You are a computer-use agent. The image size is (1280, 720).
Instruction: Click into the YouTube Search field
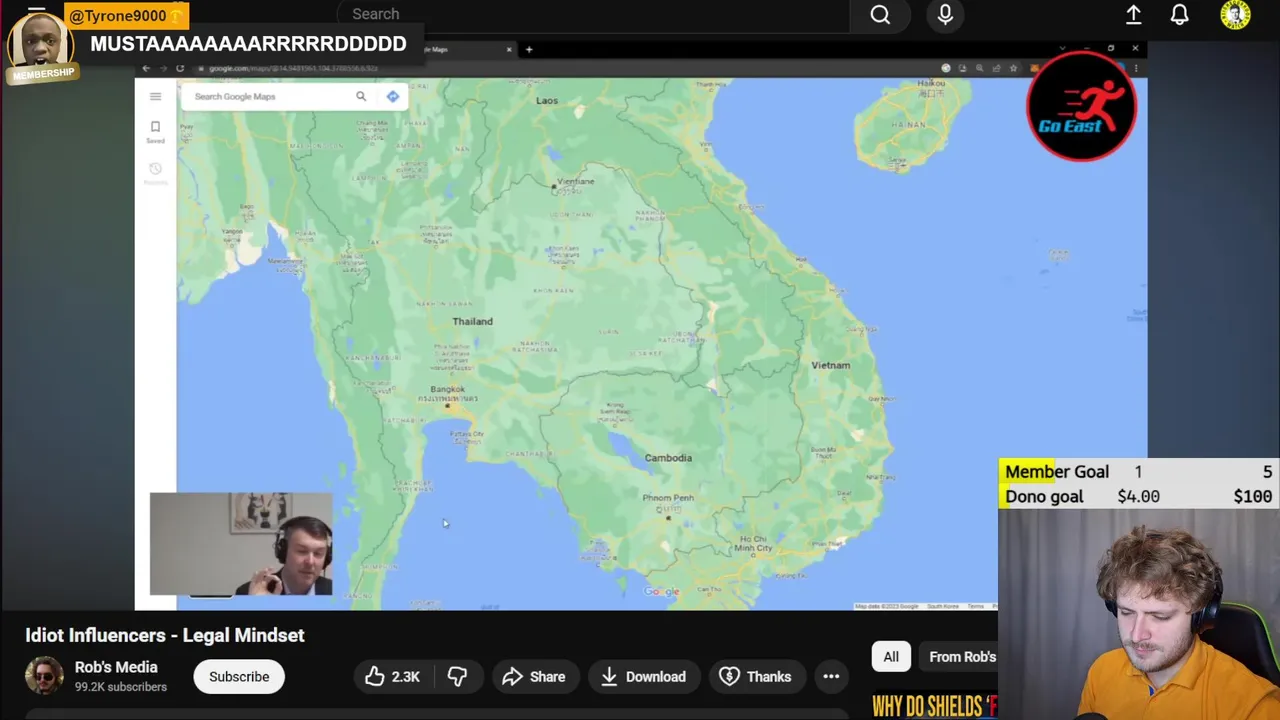pyautogui.click(x=595, y=14)
